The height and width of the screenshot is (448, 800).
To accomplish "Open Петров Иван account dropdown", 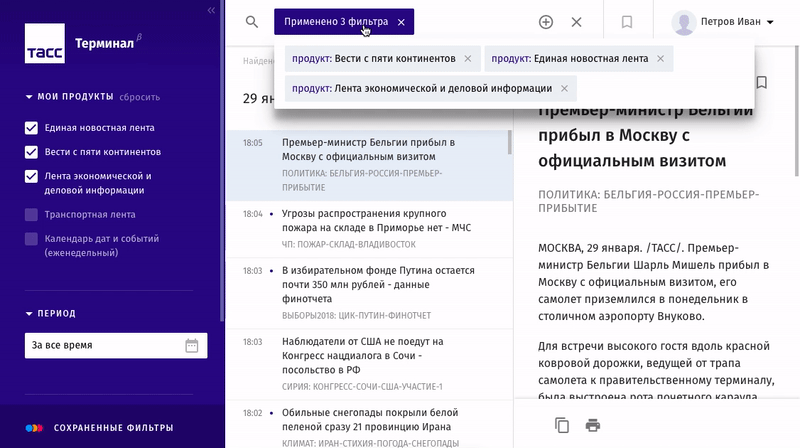I will click(x=737, y=22).
